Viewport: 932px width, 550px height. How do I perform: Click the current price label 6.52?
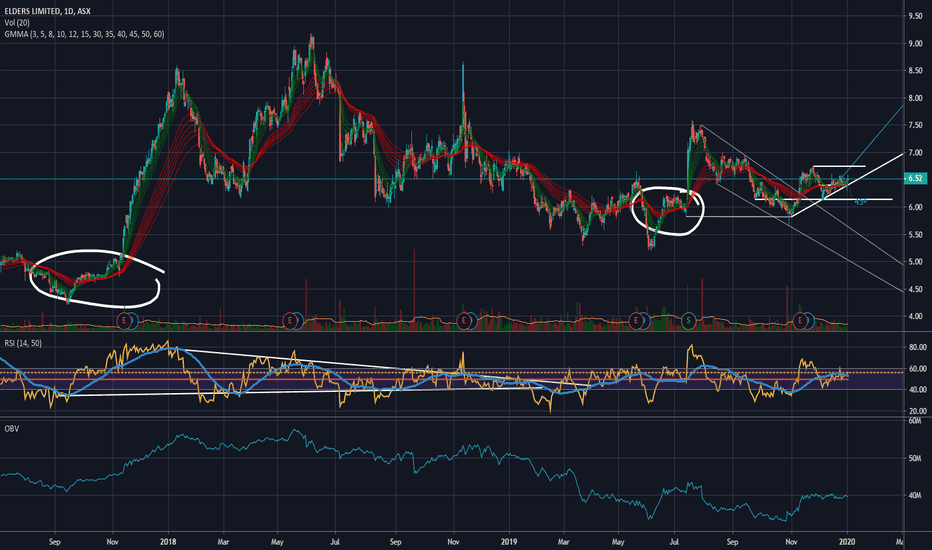[915, 178]
